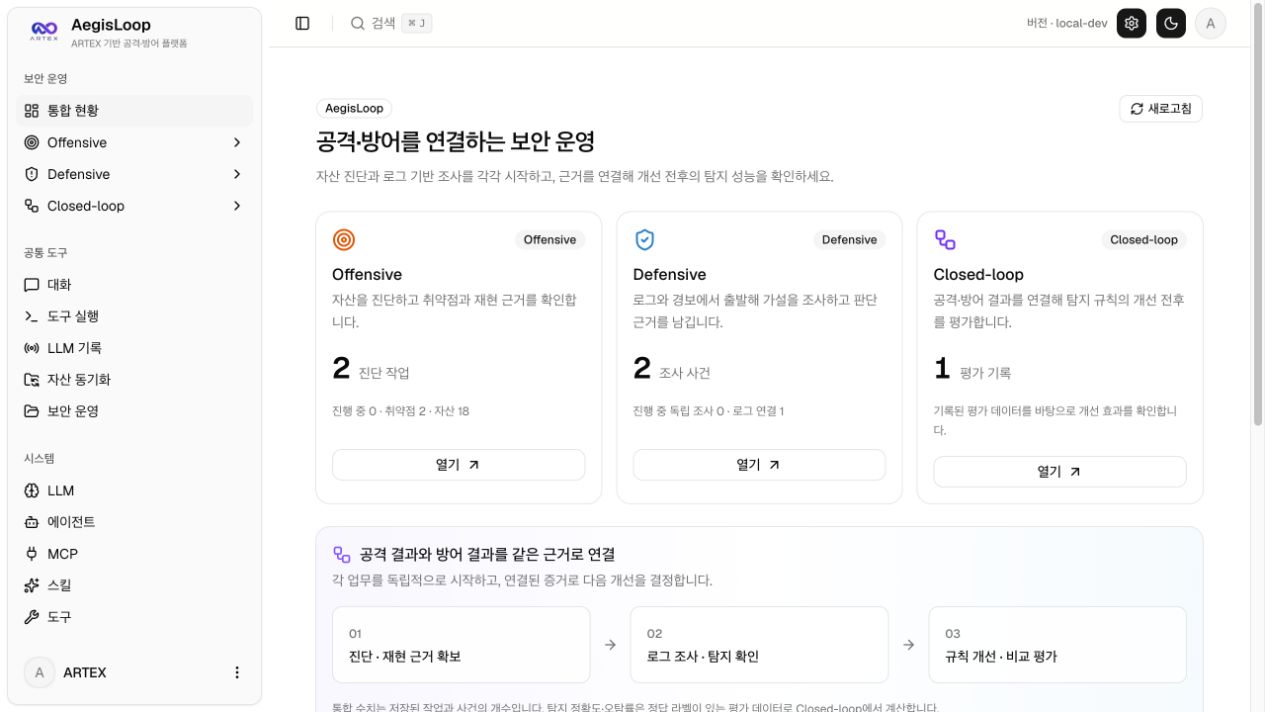Click the AegisLoop badge above the heading
This screenshot has height=712, width=1265.
(354, 108)
